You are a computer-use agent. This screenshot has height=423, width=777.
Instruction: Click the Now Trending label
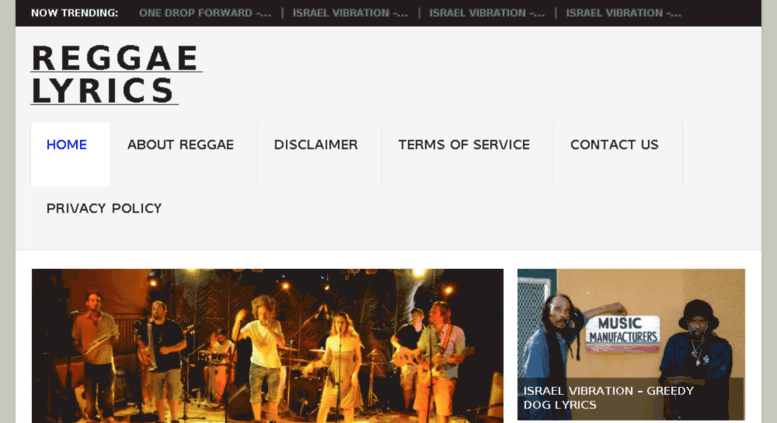coord(75,13)
